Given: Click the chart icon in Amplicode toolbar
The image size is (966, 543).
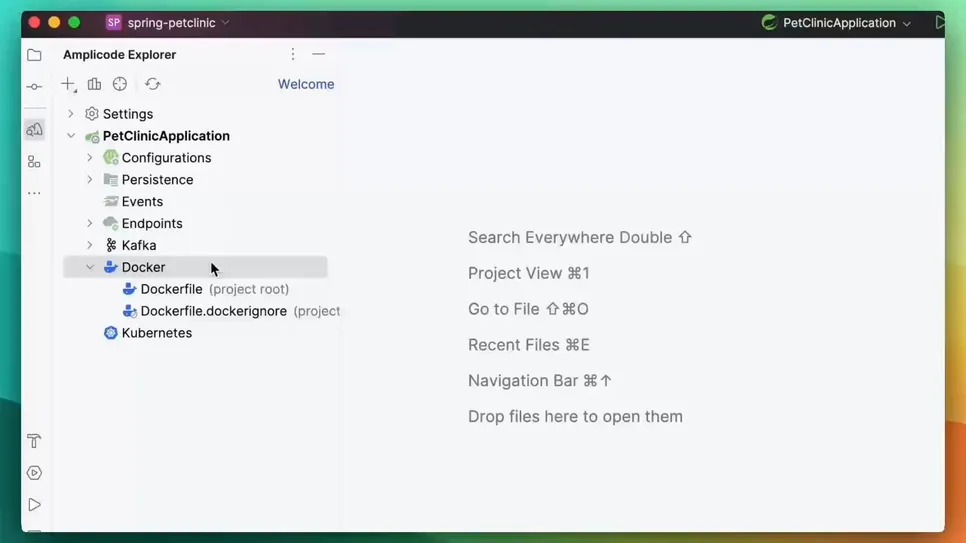Looking at the screenshot, I should [94, 84].
